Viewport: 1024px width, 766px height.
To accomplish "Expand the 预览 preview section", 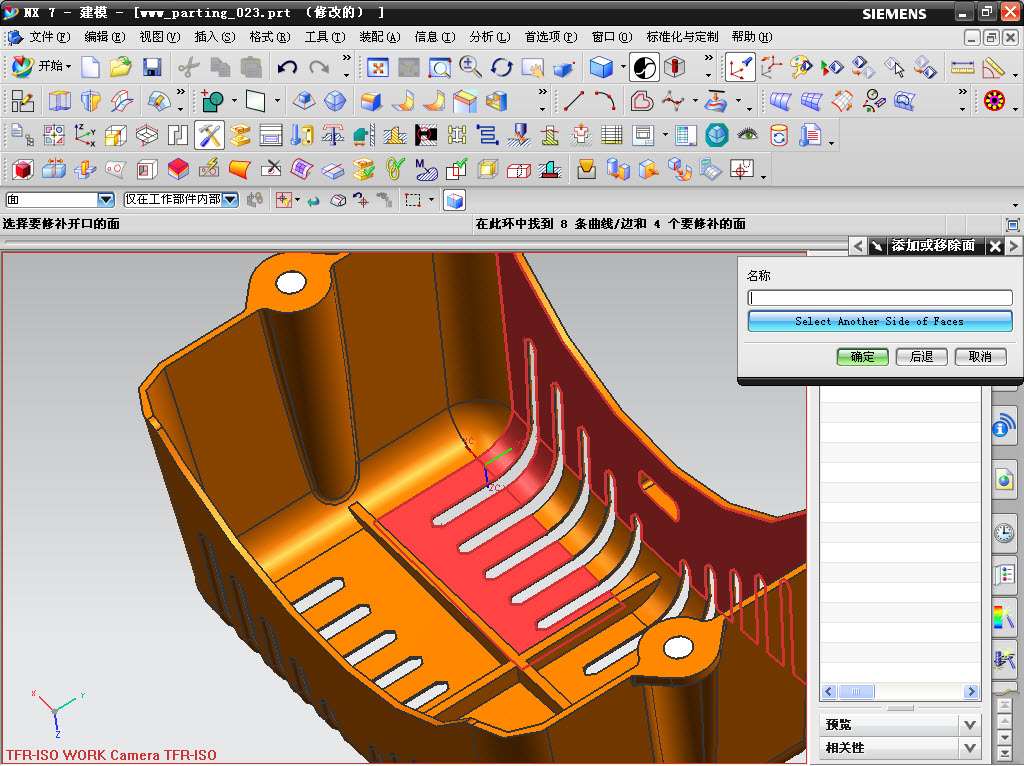I will [970, 725].
